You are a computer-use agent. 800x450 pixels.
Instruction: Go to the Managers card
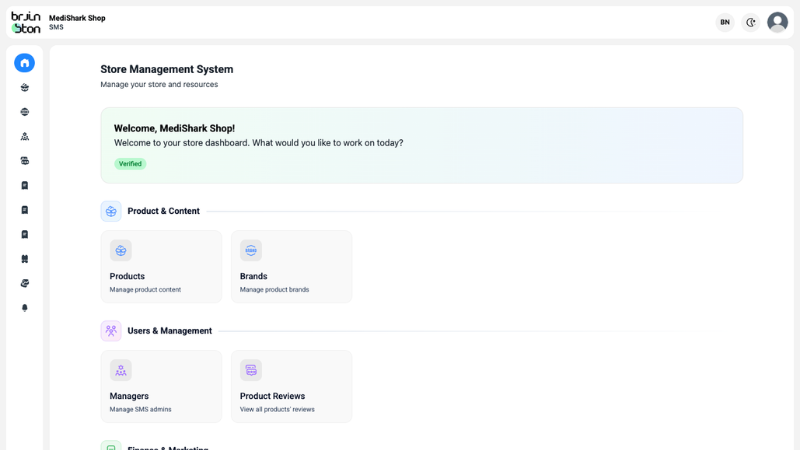[x=161, y=386]
